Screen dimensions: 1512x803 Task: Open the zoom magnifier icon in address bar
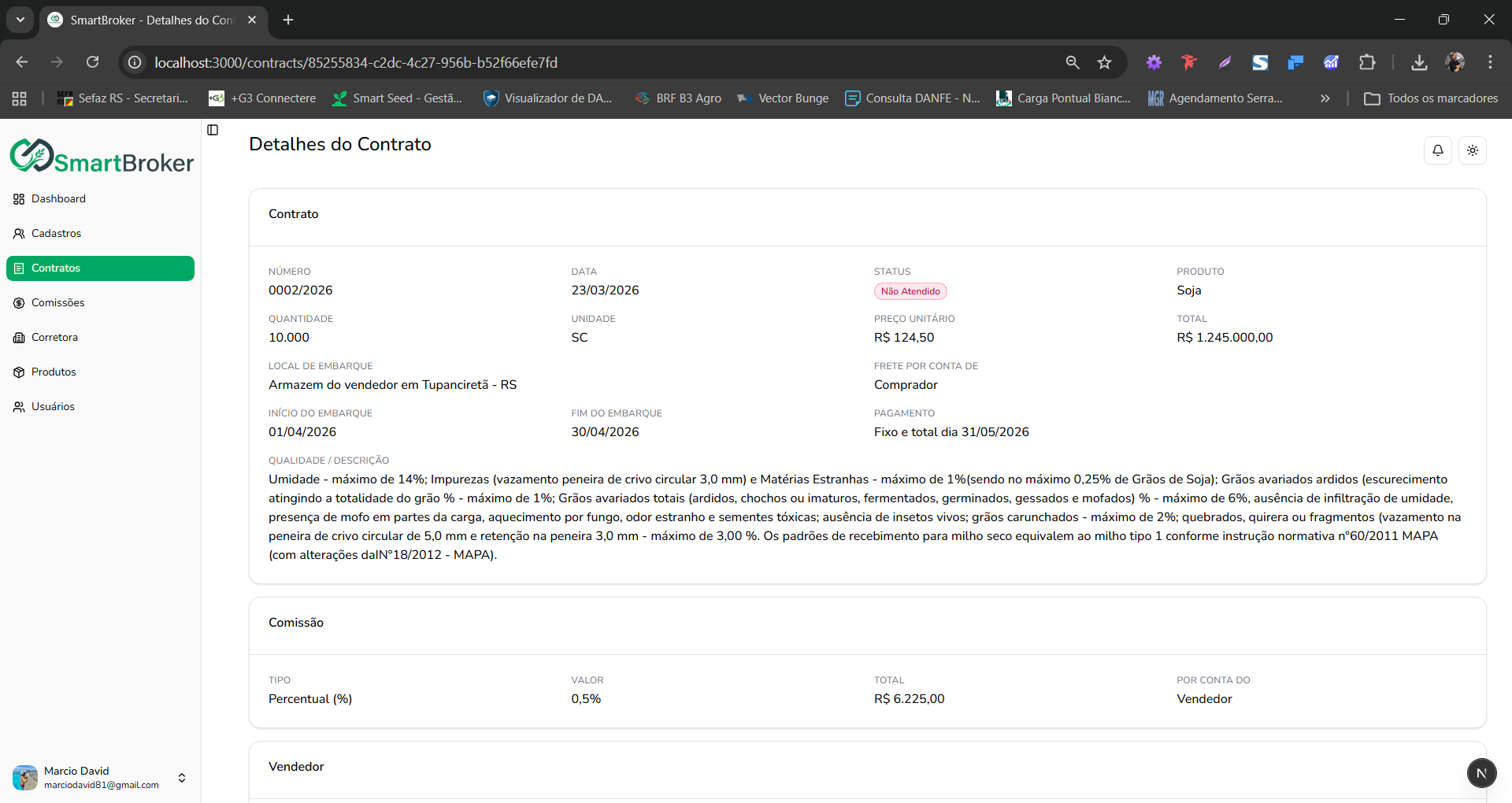pyautogui.click(x=1072, y=62)
